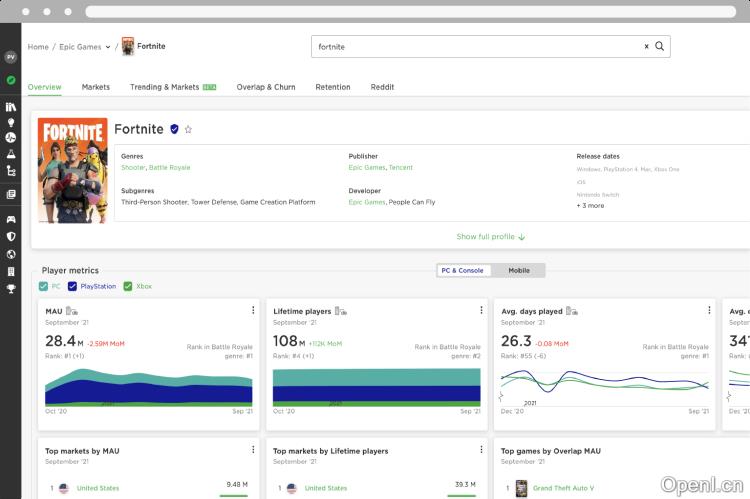Image resolution: width=750 pixels, height=499 pixels.
Task: Click the Fortnite cover art thumbnail
Action: (73, 170)
